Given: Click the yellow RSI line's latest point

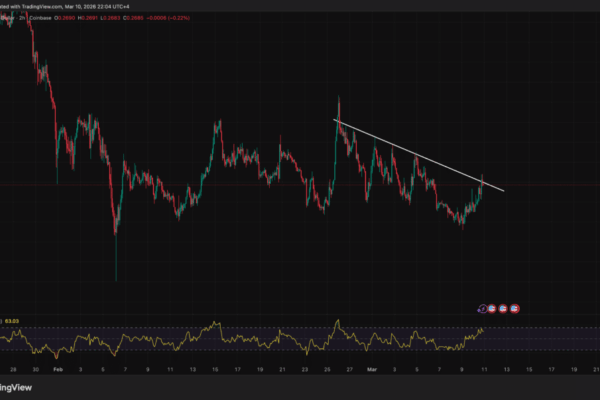Looking at the screenshot, I should [483, 328].
